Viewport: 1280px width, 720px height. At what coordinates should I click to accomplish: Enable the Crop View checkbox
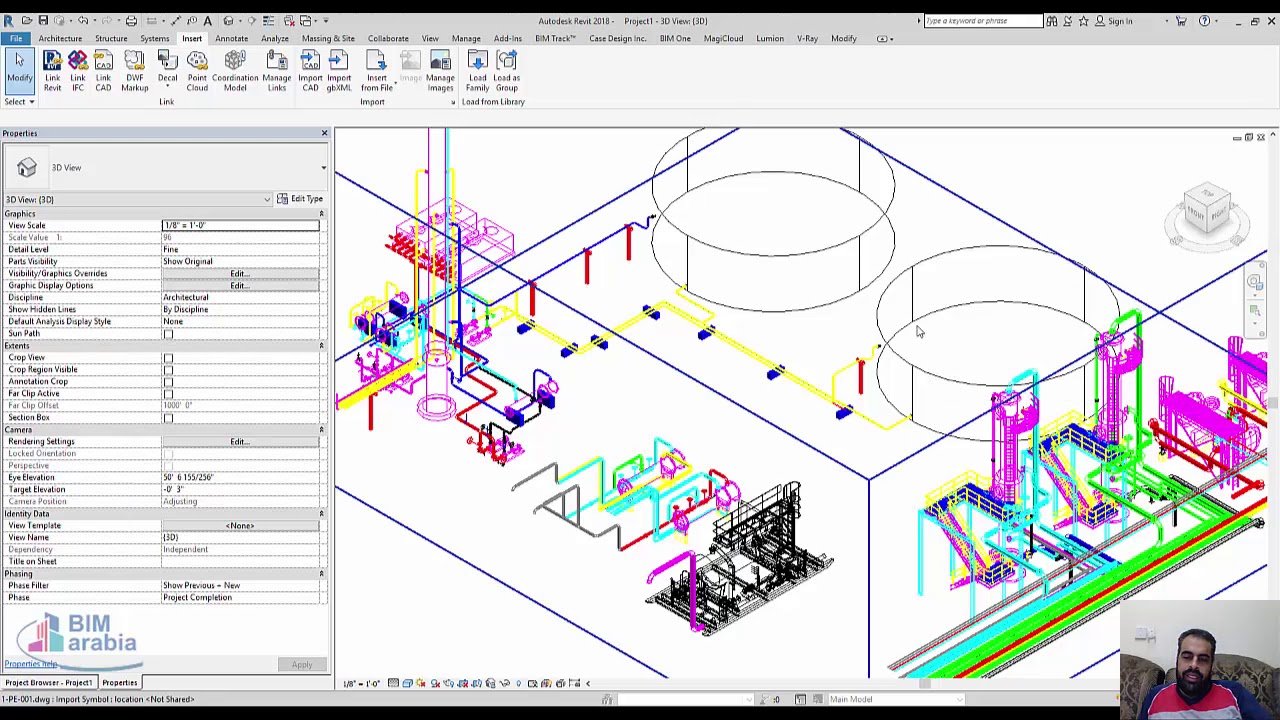click(x=168, y=358)
